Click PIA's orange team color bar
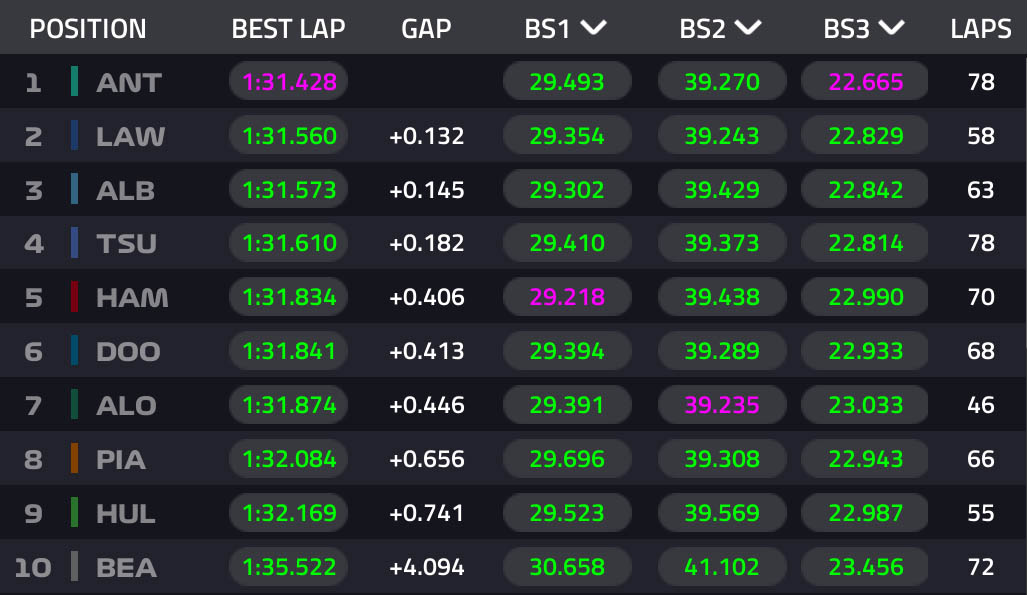Screen dimensions: 1028x595 click(74, 459)
